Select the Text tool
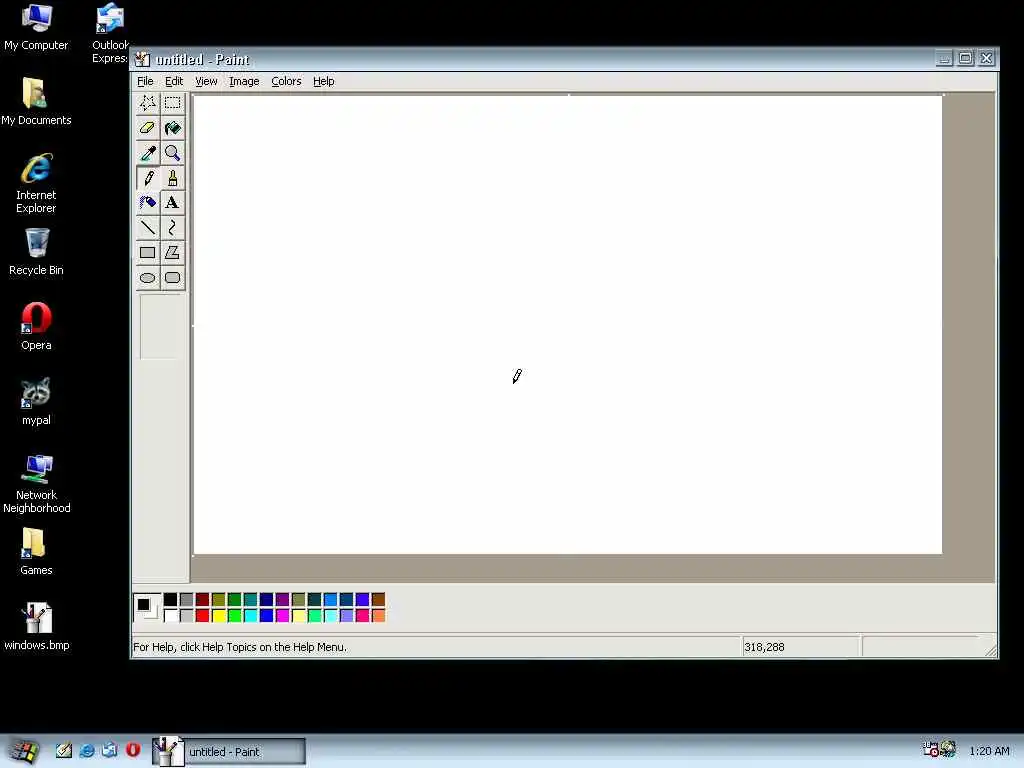1024x768 pixels. (x=172, y=202)
